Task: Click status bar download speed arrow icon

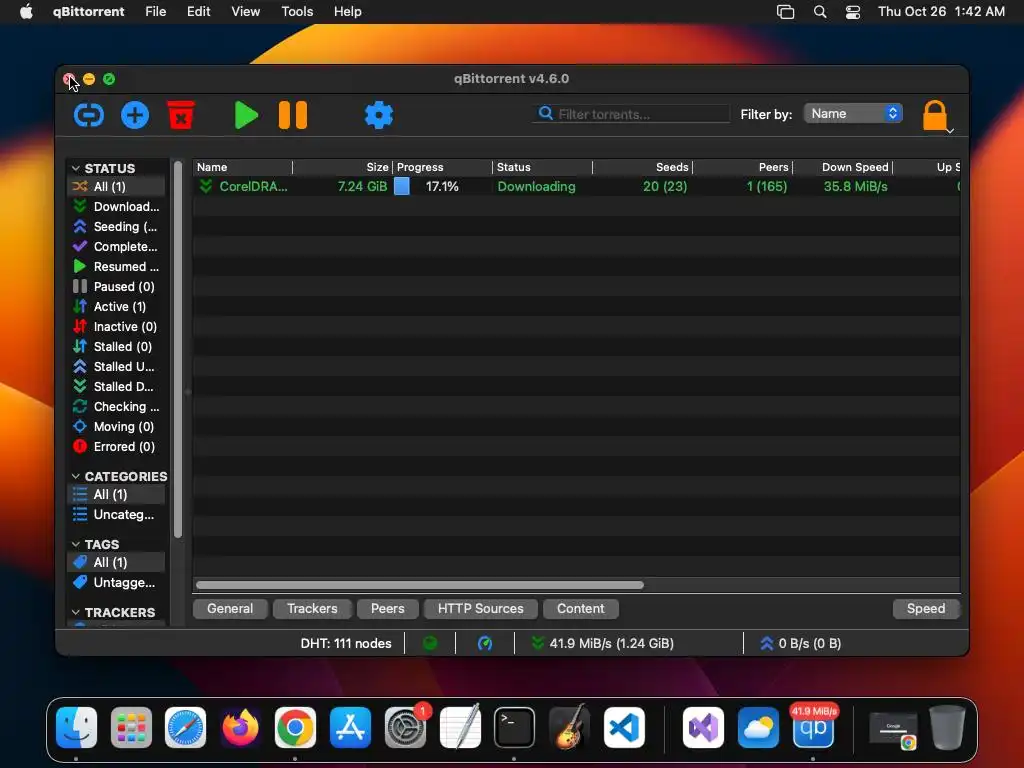Action: pyautogui.click(x=537, y=643)
